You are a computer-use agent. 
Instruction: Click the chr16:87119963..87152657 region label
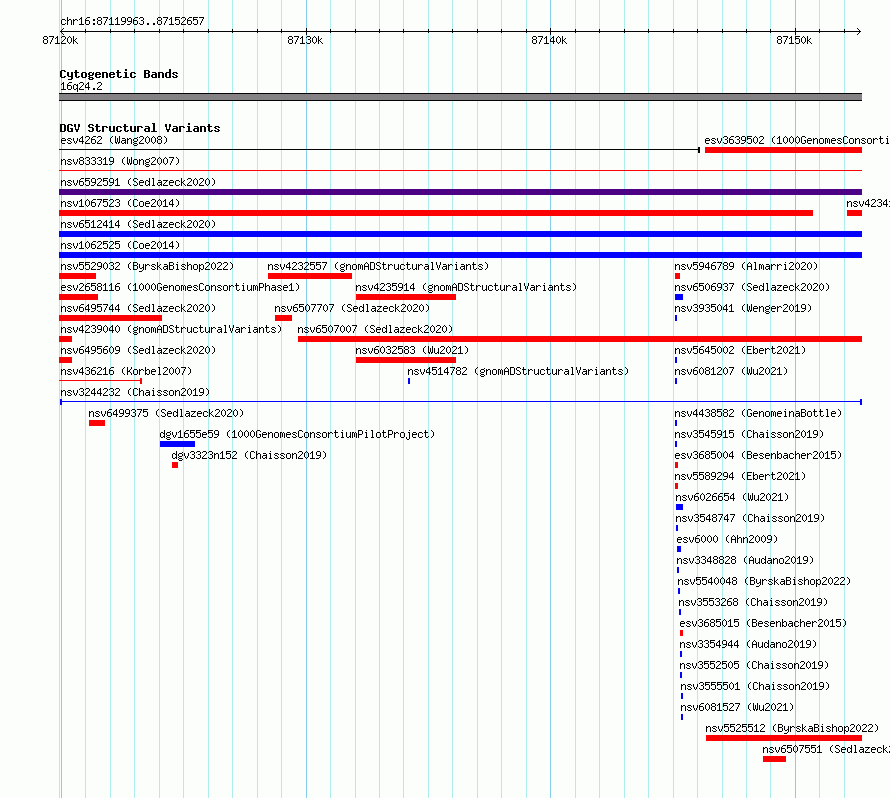132,21
